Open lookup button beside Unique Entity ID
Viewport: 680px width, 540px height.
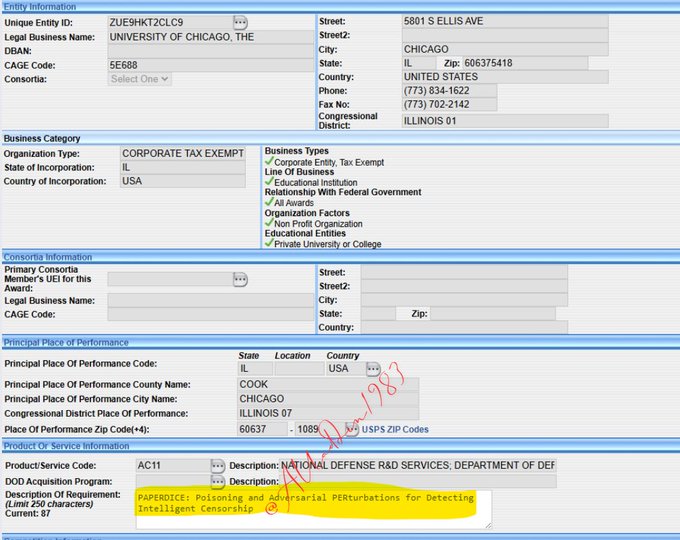click(240, 22)
